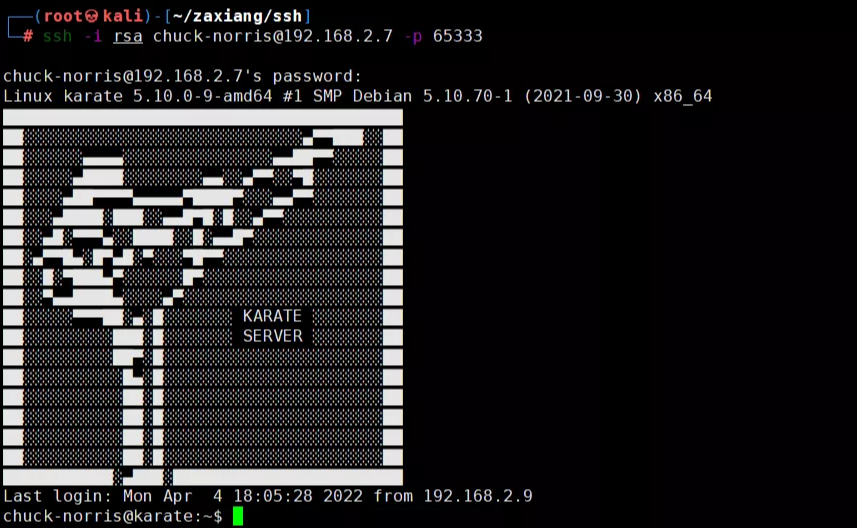Screen dimensions: 857x528
Task: Click the 'chuck-norris@karate:~$' shell prompt
Action: click(113, 517)
